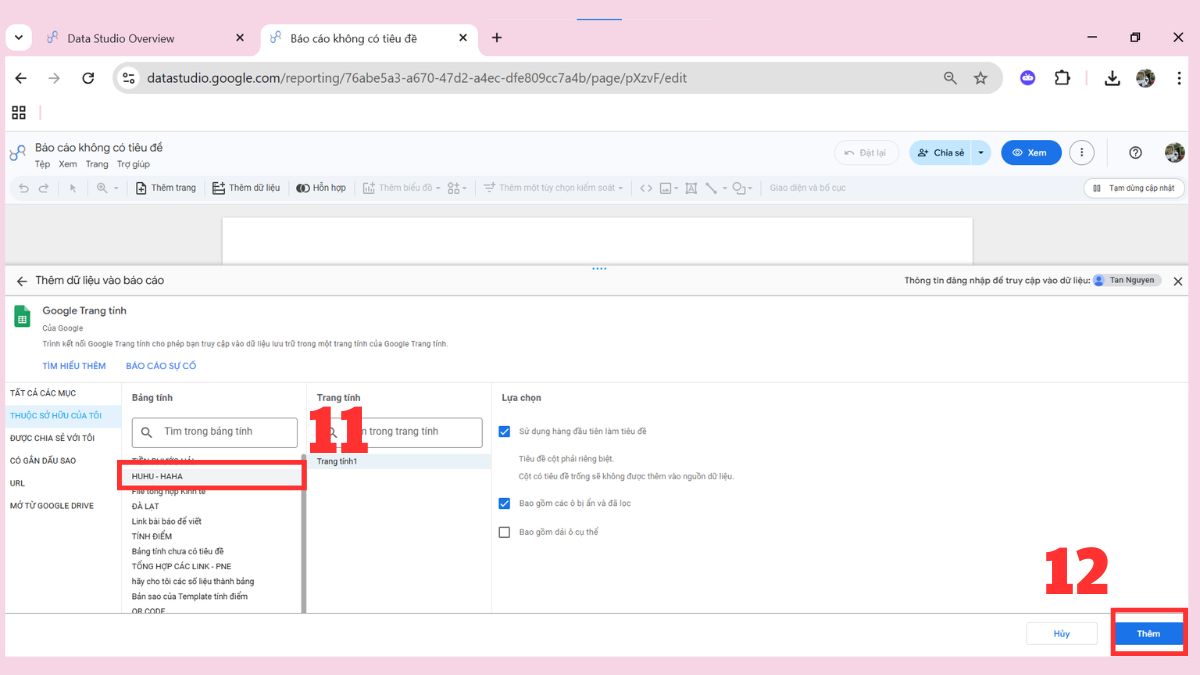Click the text box tool icon

tap(691, 188)
